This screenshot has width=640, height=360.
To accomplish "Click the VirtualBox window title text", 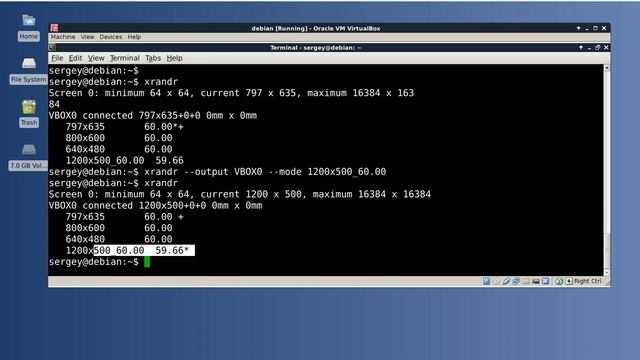I will click(316, 28).
